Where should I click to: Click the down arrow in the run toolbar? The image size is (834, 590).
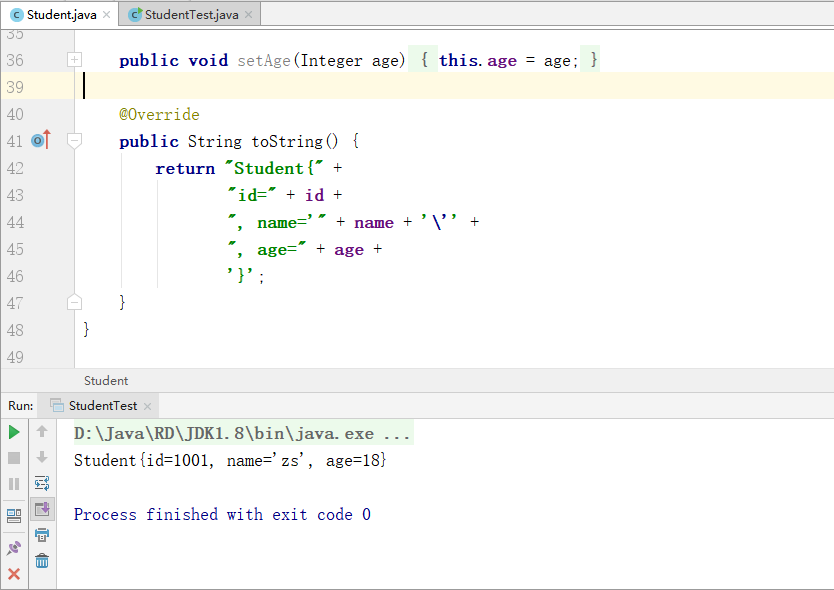(42, 457)
